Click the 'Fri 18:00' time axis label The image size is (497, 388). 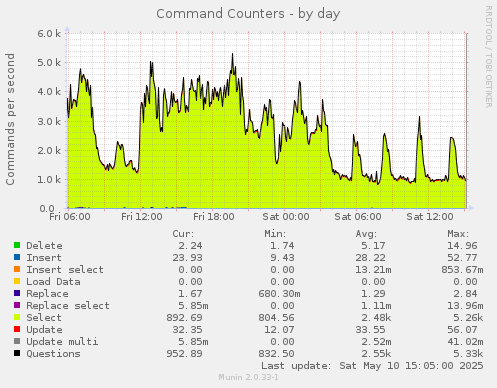pyautogui.click(x=214, y=217)
